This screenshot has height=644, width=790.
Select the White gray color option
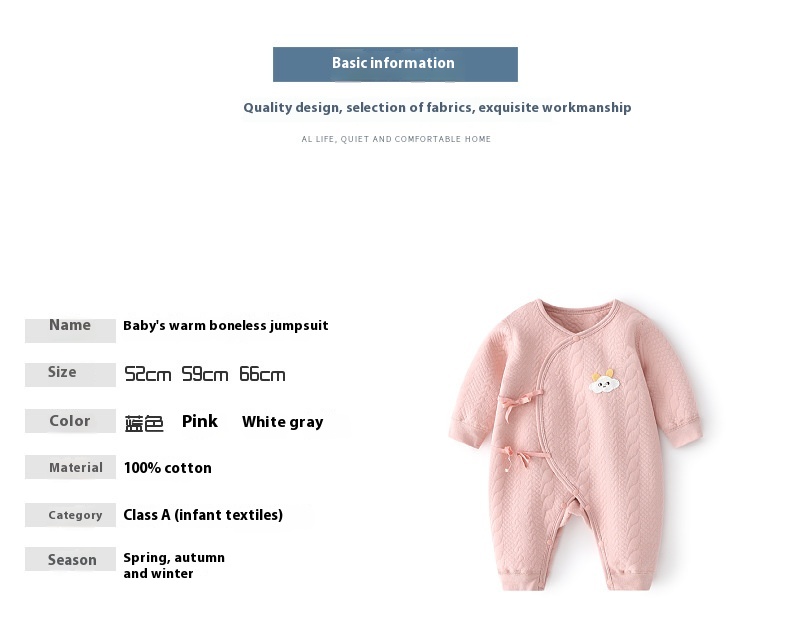[282, 422]
